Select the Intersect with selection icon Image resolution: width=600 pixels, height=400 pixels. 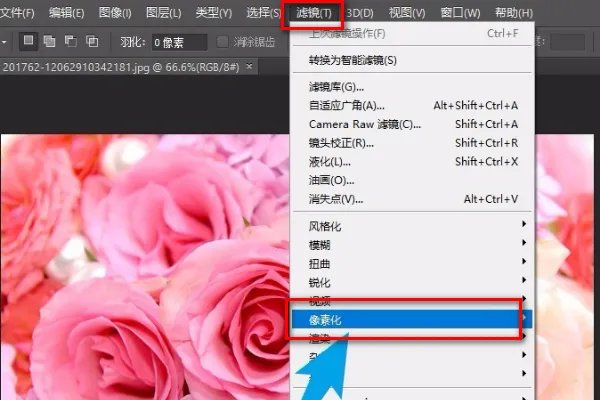point(92,41)
